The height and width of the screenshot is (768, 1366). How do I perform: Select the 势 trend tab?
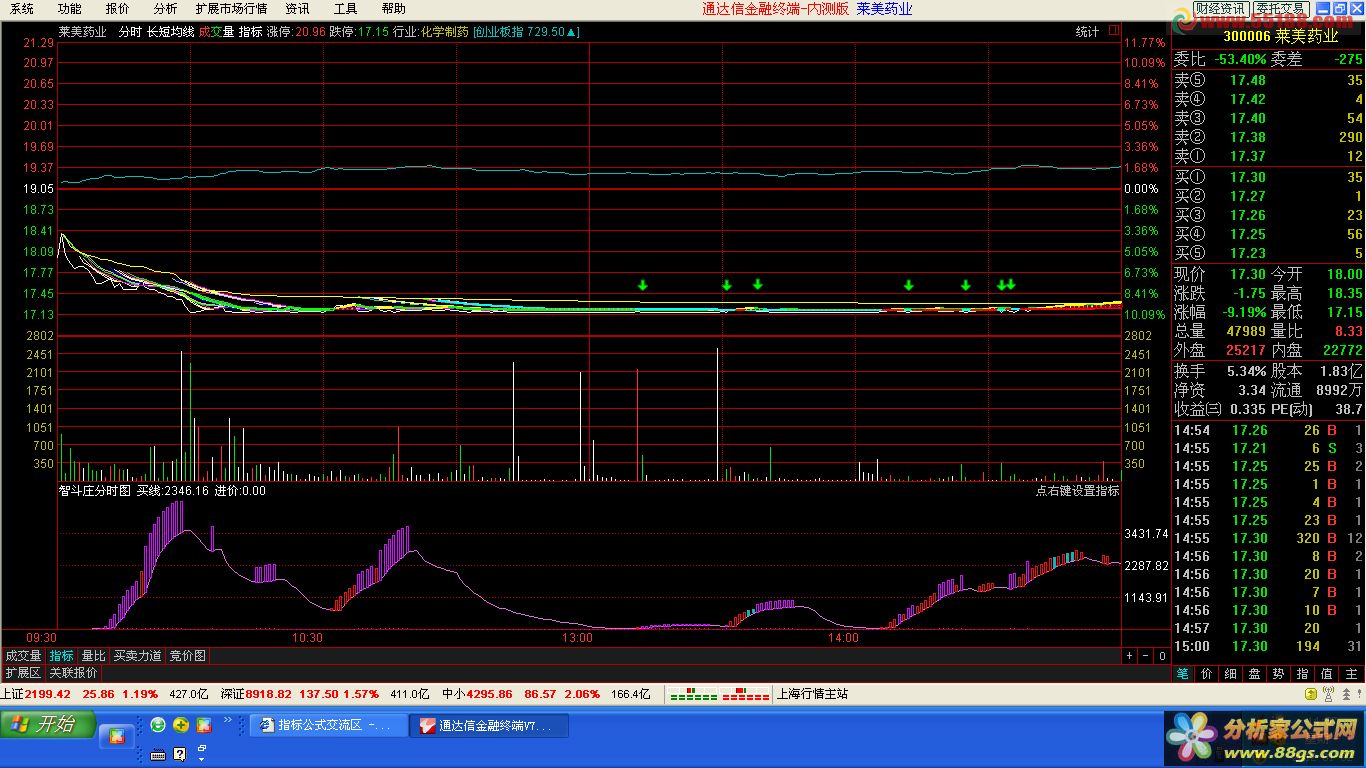click(x=1278, y=674)
